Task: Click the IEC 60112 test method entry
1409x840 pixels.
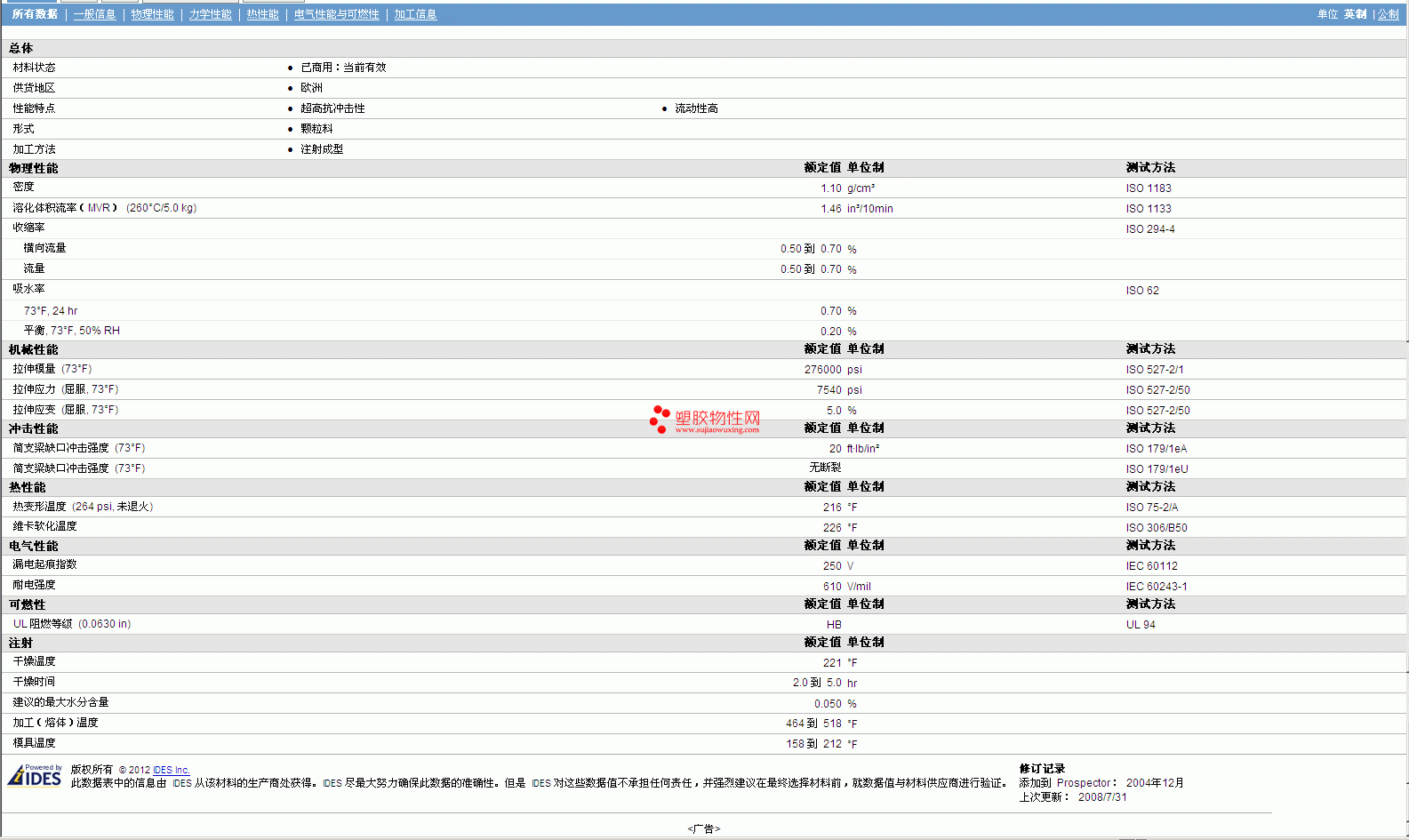Action: click(x=1151, y=566)
